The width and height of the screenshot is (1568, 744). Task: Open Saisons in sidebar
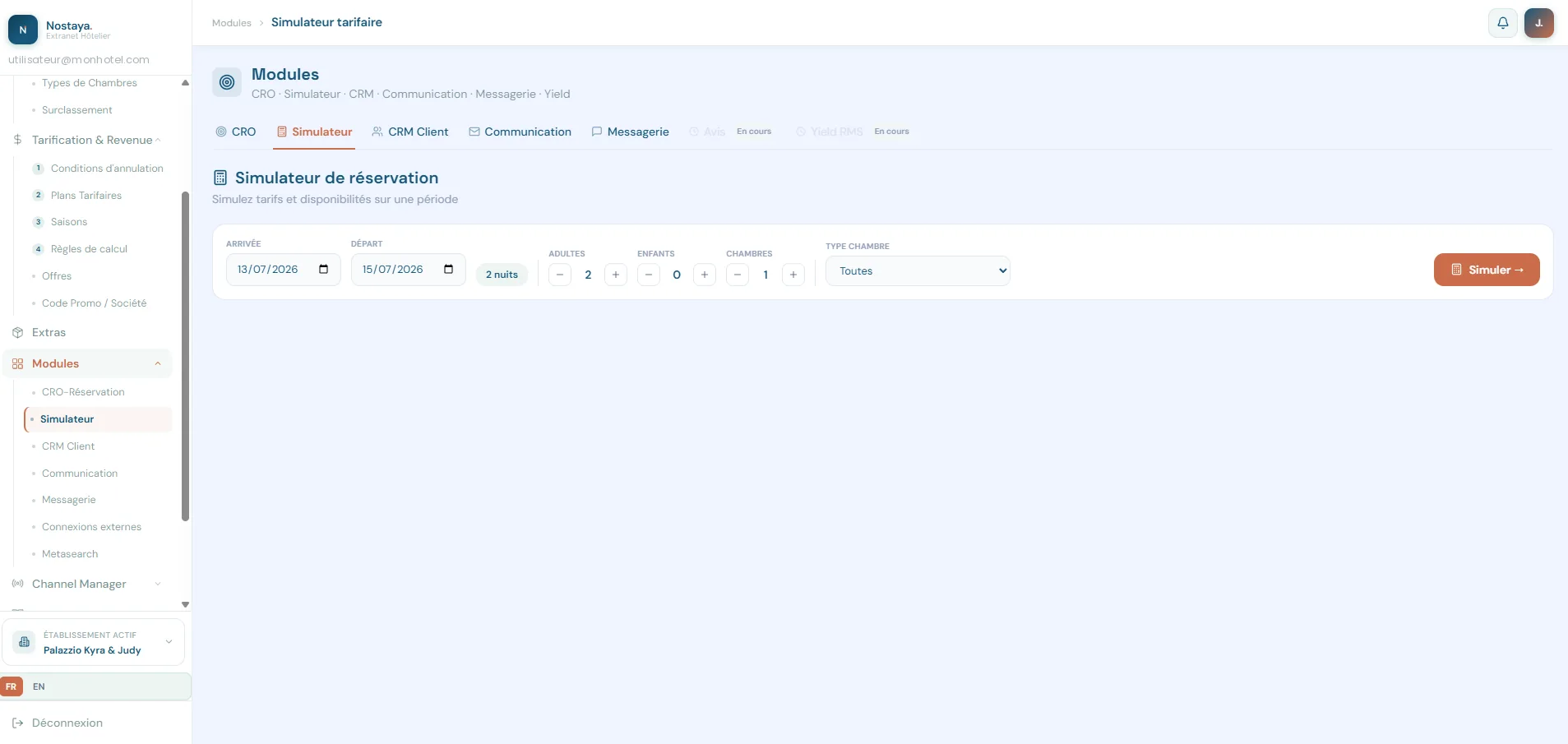point(69,222)
